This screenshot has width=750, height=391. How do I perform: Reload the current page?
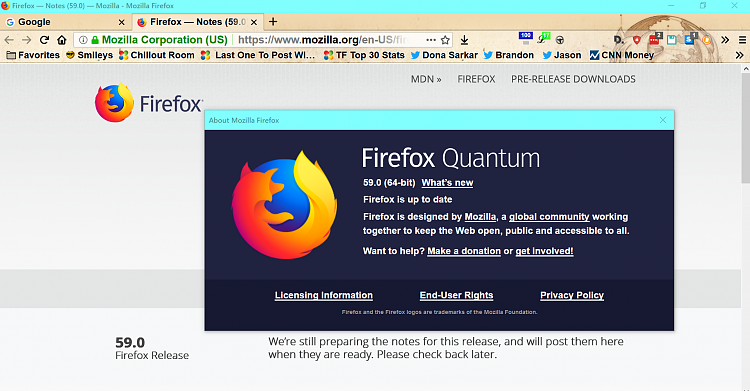tap(44, 40)
